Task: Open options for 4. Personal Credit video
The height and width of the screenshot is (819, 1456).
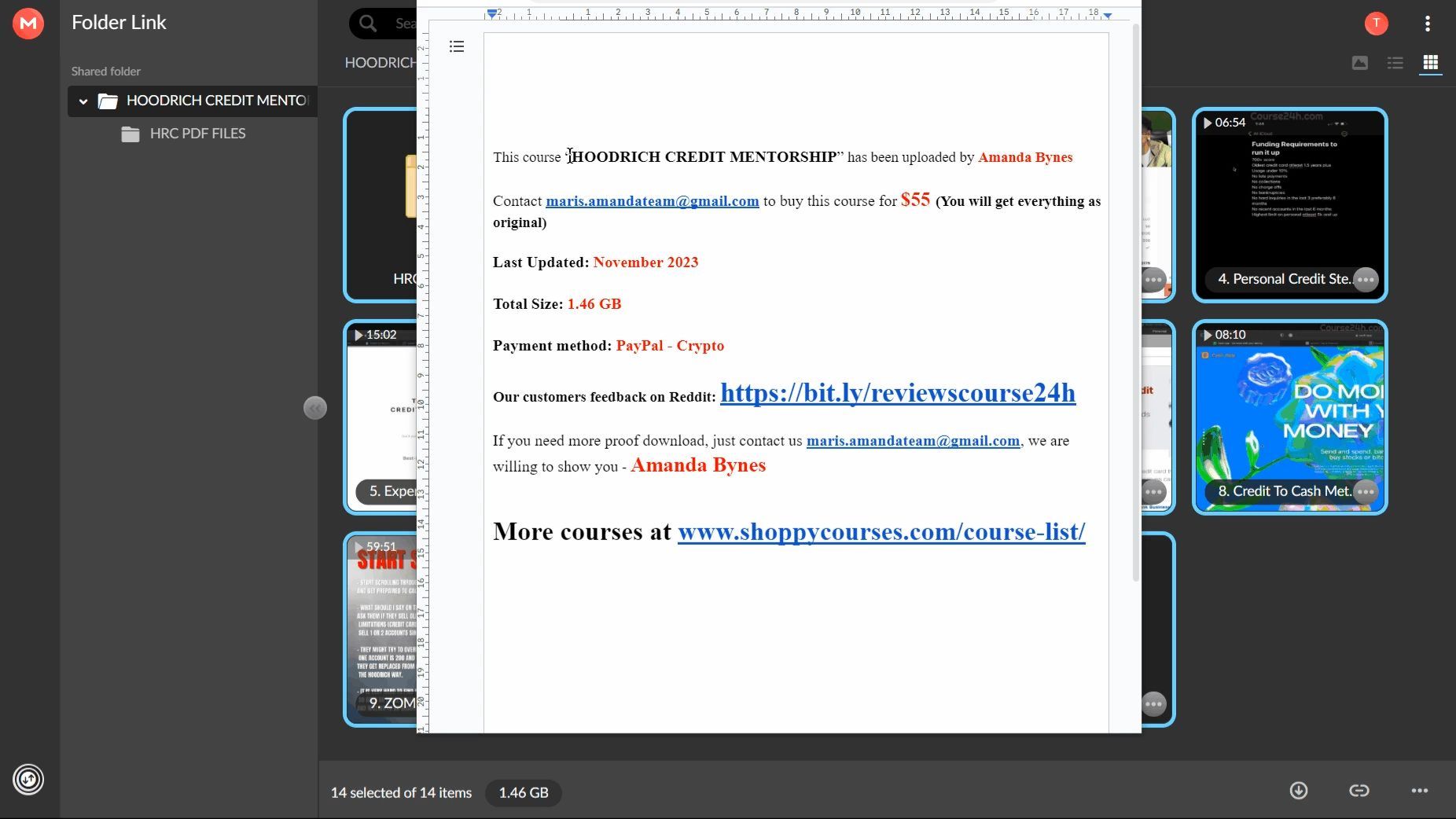Action: (x=1366, y=279)
